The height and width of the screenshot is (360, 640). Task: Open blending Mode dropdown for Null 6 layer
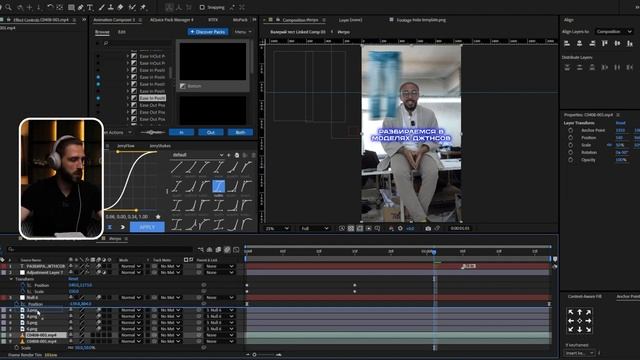[130, 298]
